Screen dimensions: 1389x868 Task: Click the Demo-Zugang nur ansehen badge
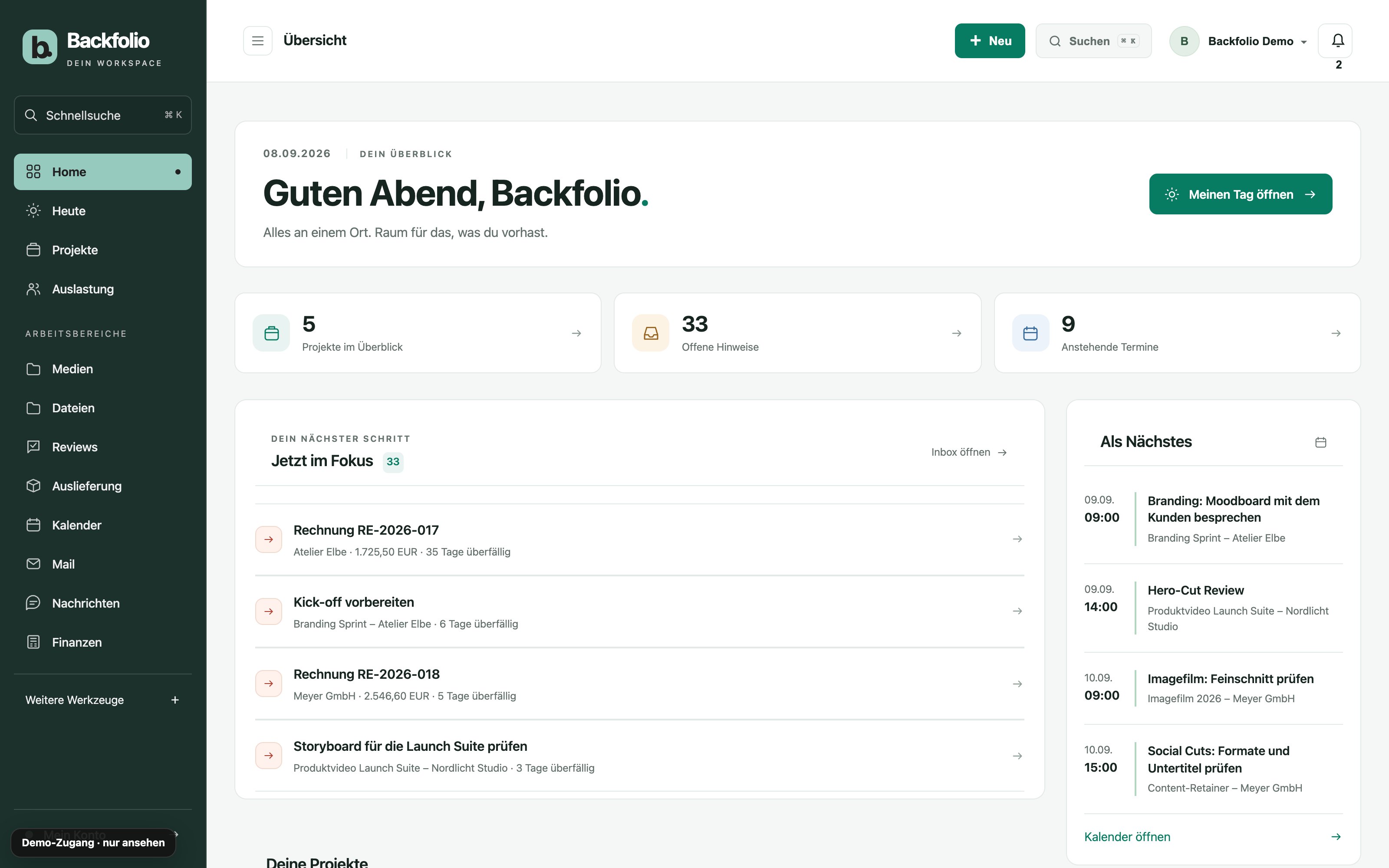[x=93, y=842]
